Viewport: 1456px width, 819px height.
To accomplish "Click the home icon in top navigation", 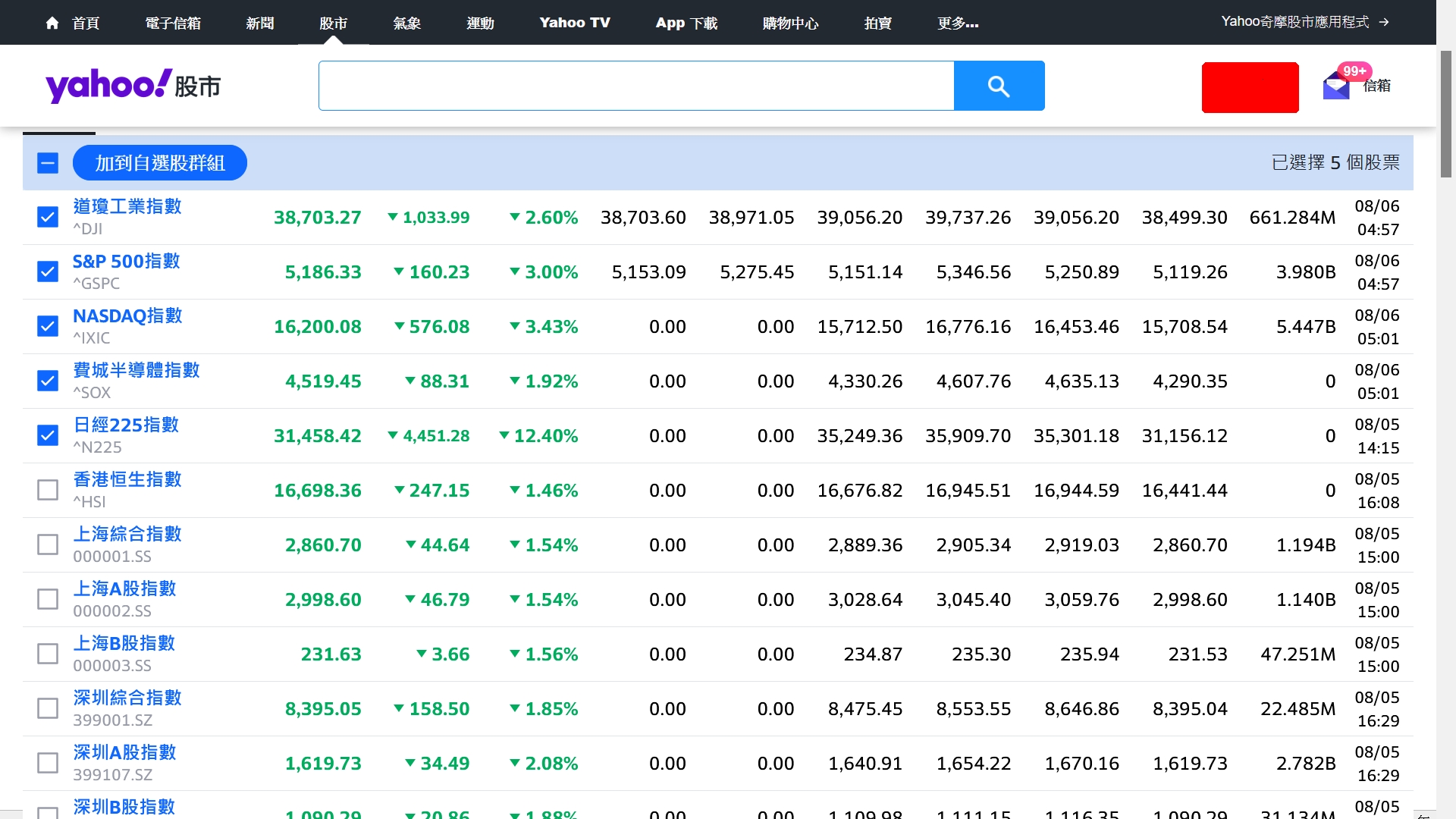I will click(x=52, y=23).
